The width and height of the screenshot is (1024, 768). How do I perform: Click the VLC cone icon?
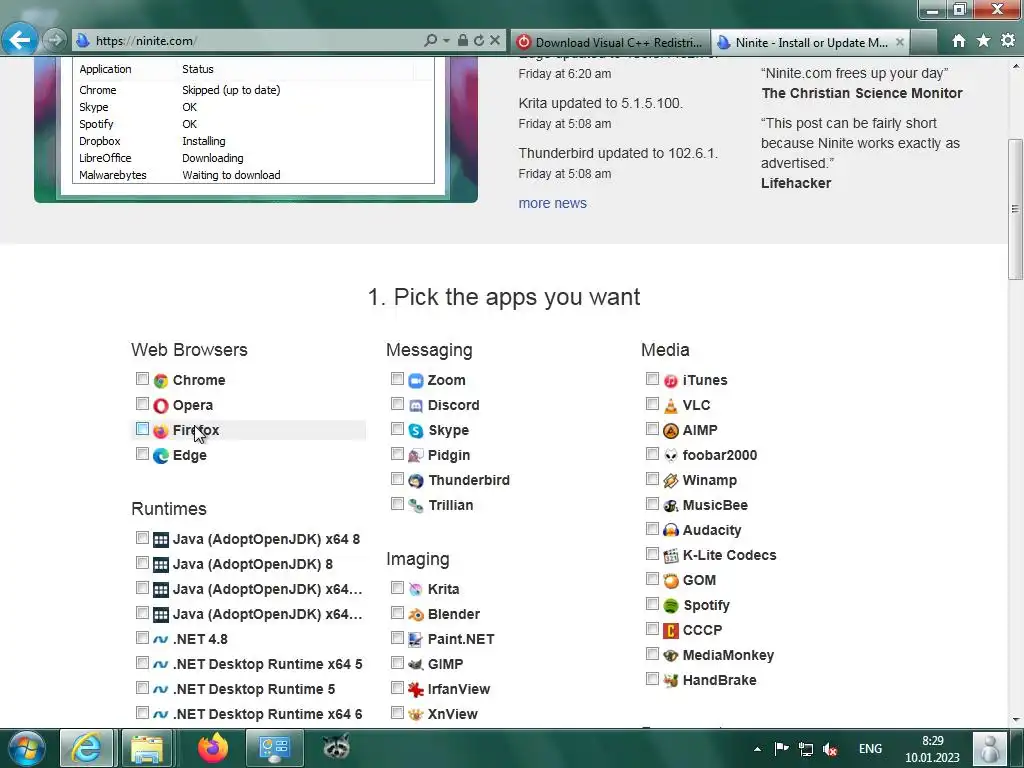[x=671, y=406]
